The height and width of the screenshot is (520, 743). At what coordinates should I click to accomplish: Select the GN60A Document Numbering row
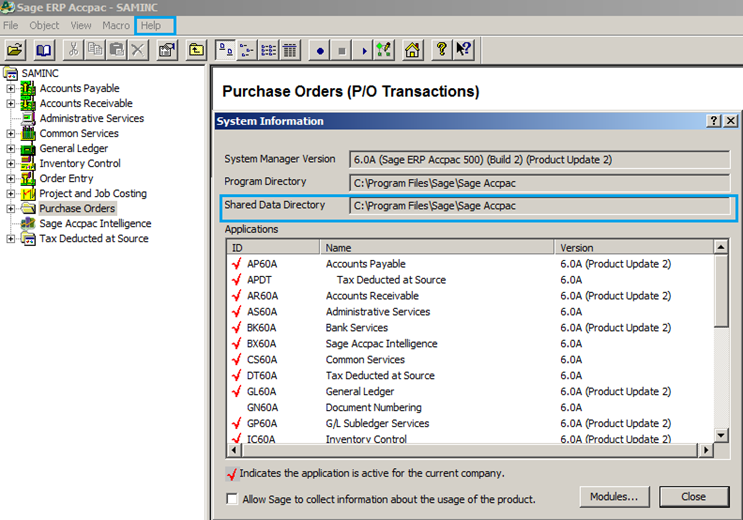coord(471,408)
